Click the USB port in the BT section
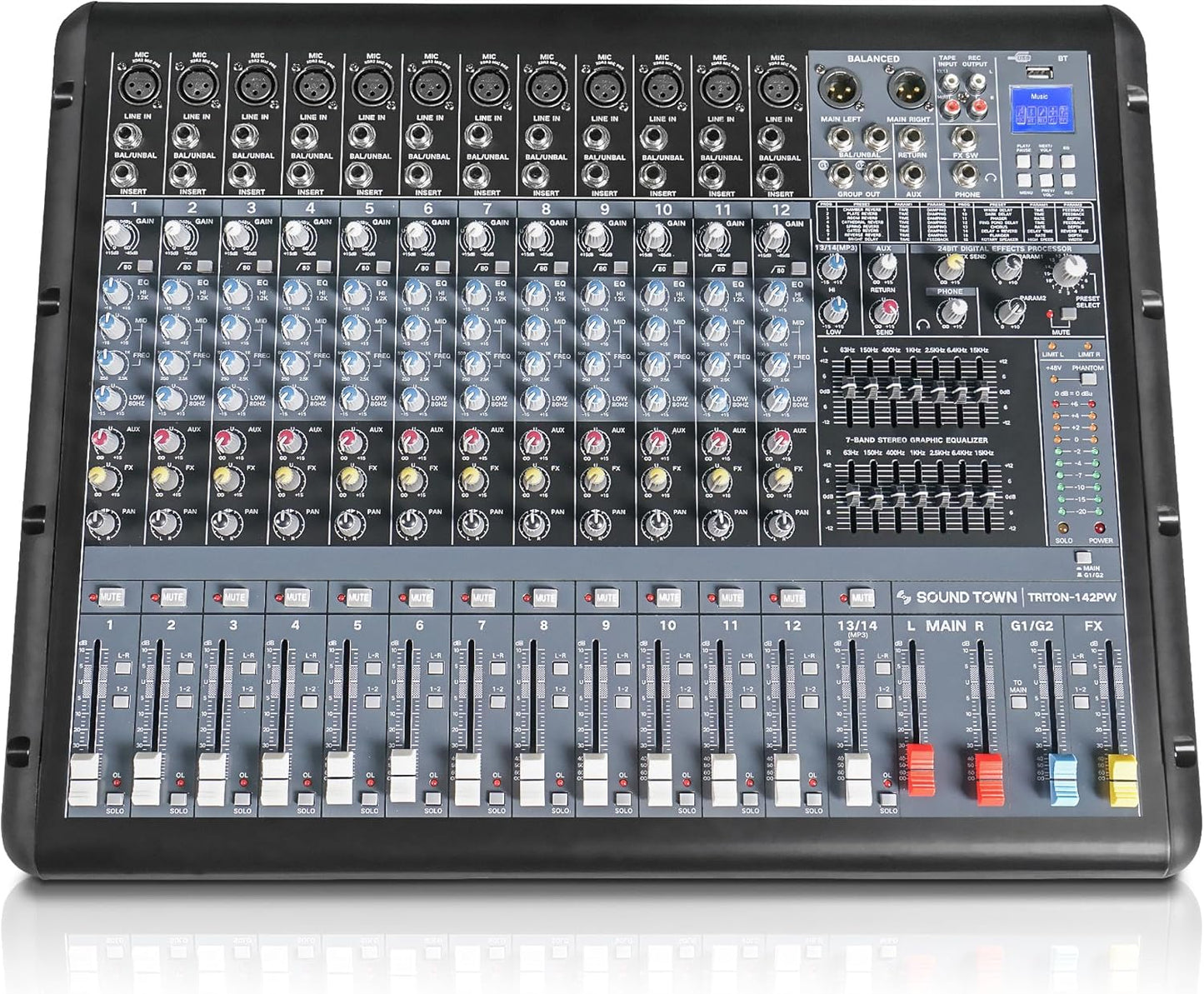Screen dimensions: 1204x994 1039,72
